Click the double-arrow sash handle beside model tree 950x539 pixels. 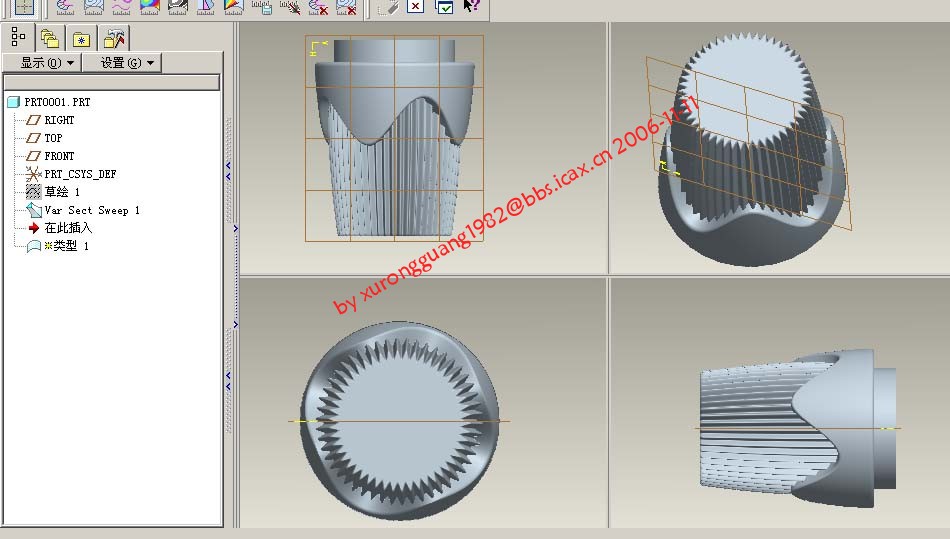tap(228, 165)
